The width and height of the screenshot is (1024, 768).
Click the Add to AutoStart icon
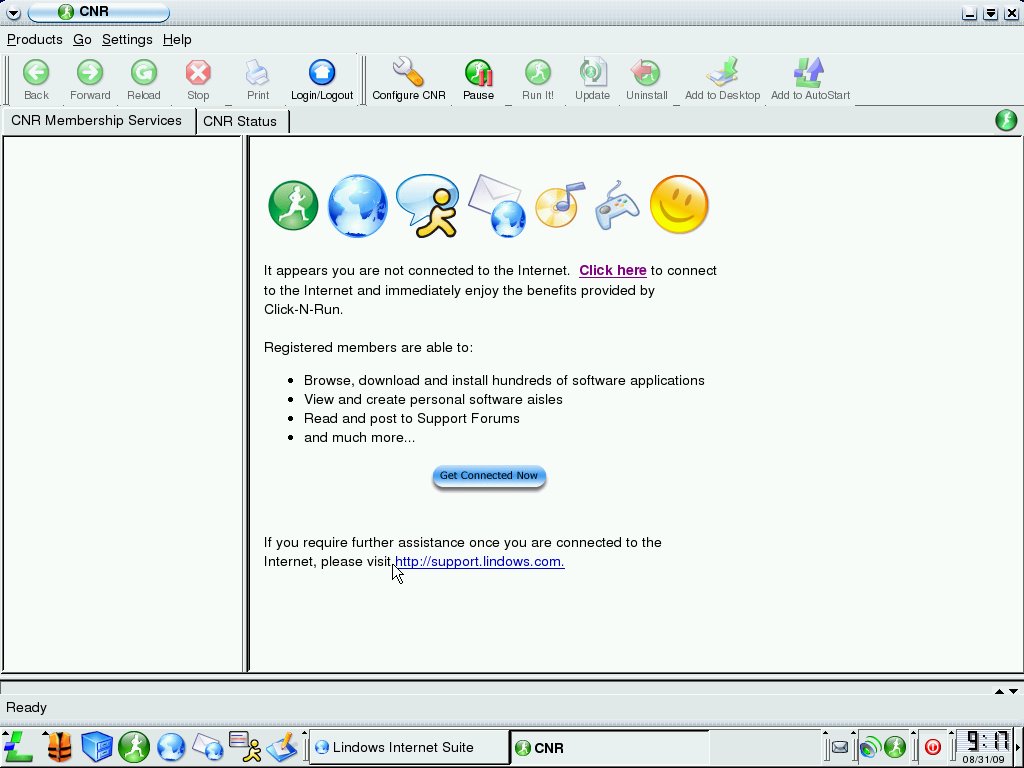pyautogui.click(x=810, y=80)
